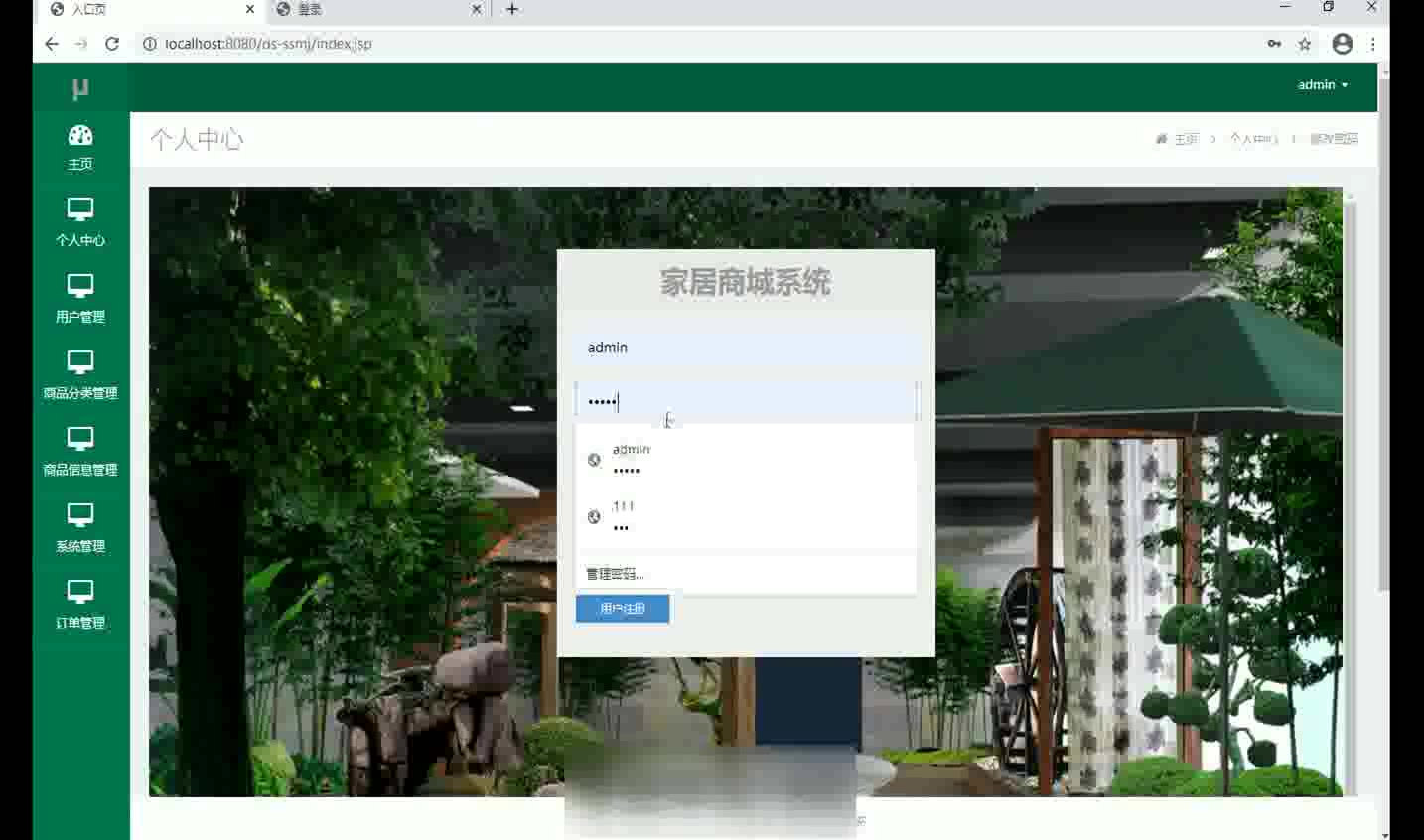Click the home icon in the breadcrumb
The image size is (1424, 840).
pyautogui.click(x=1161, y=139)
